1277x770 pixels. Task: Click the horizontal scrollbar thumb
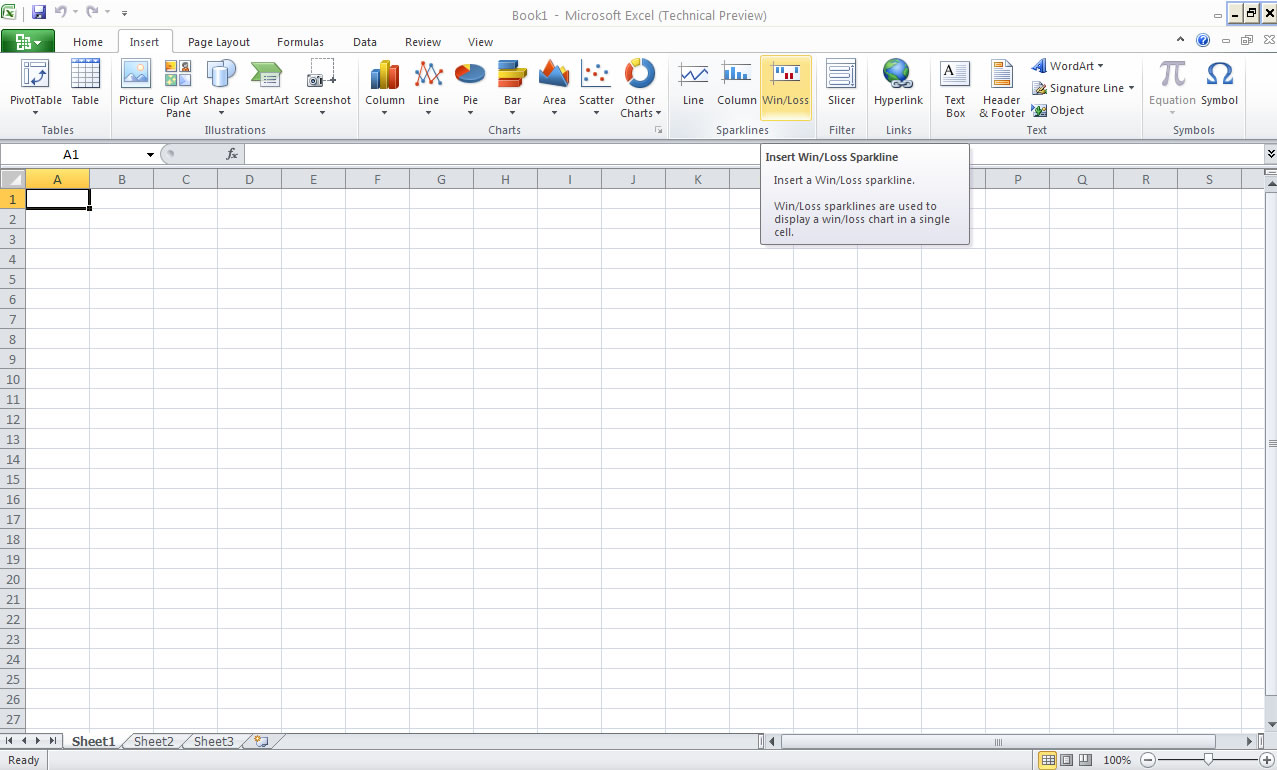[x=998, y=742]
